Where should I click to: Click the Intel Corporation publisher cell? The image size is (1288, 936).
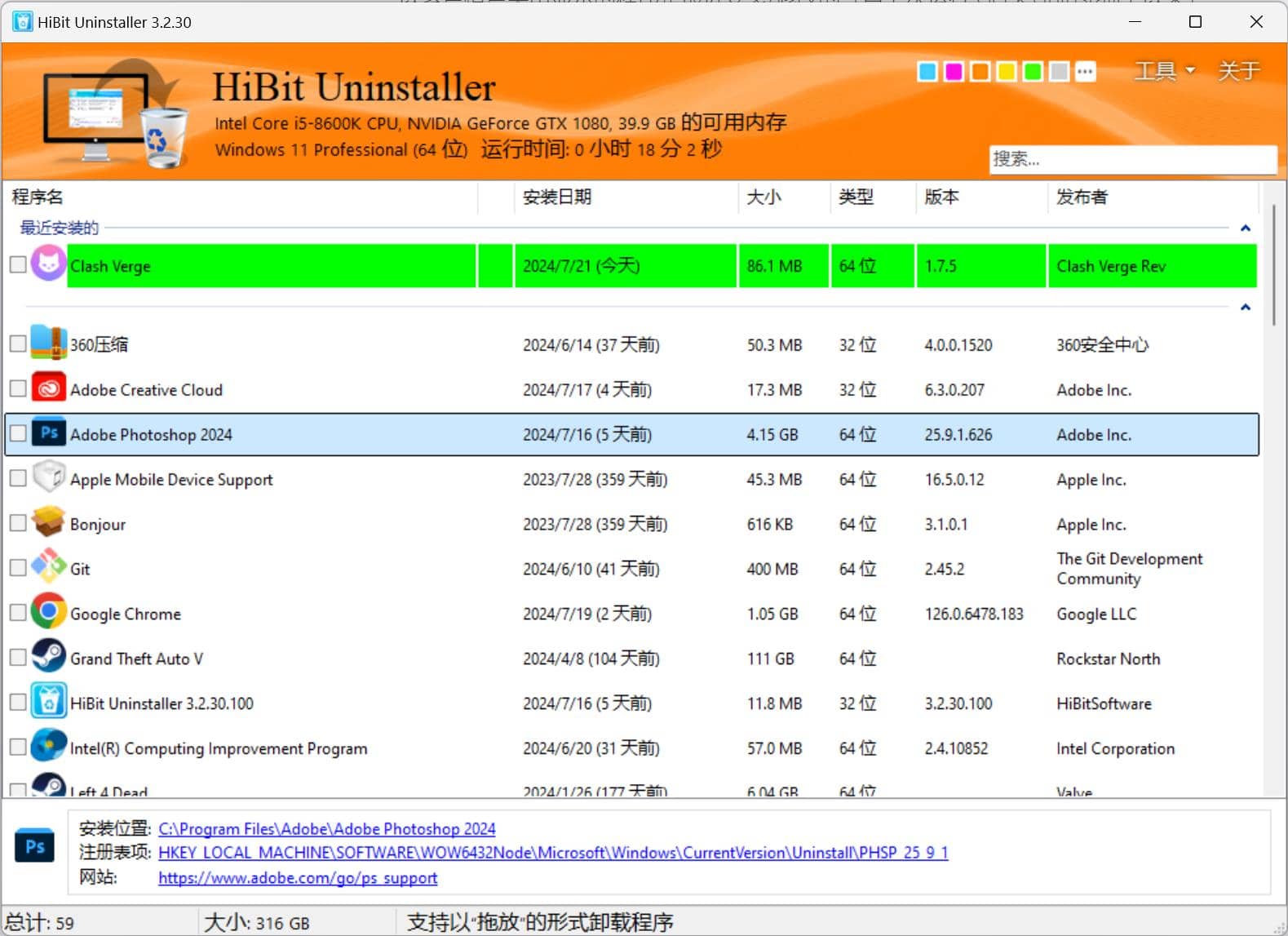click(1116, 748)
